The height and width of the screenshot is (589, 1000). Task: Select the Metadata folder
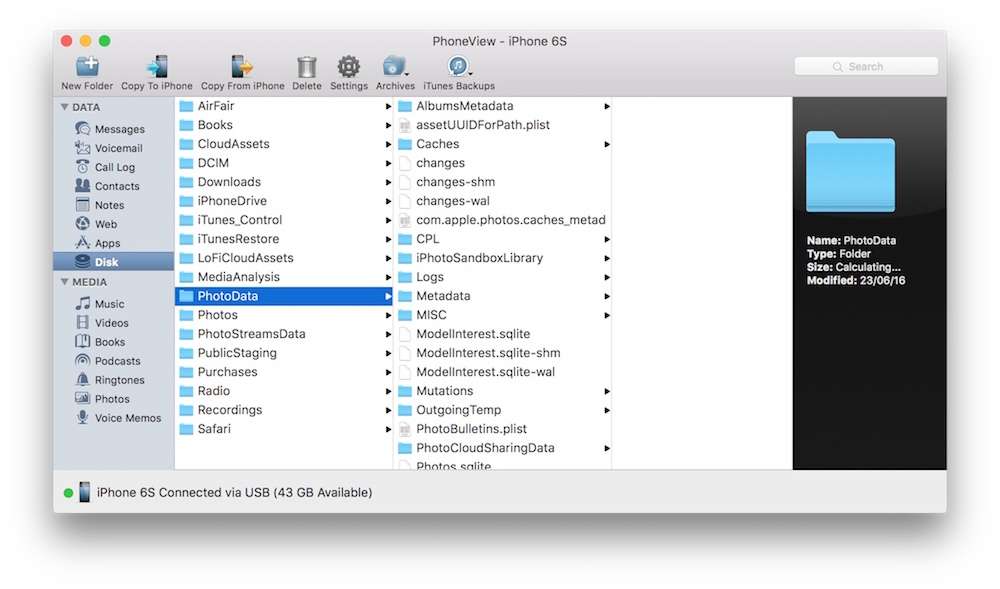point(503,296)
